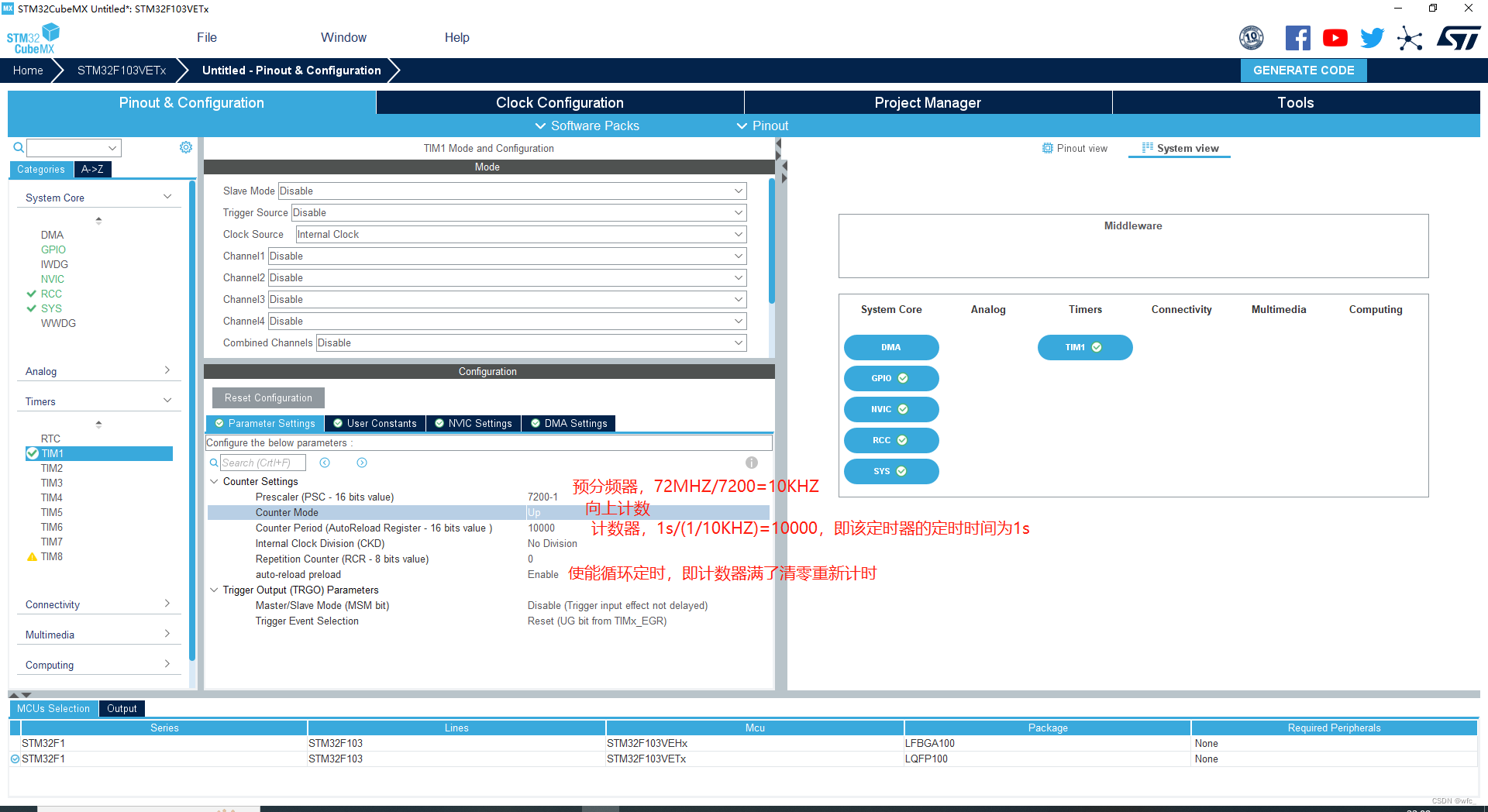This screenshot has width=1488, height=812.
Task: Open the Twitter icon link
Action: 1373,38
